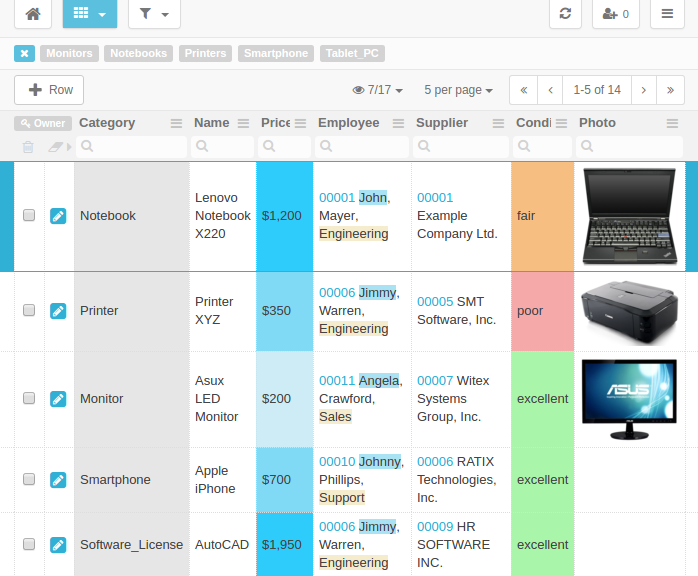Clear filters with the blue X button
This screenshot has width=698, height=576.
click(x=24, y=53)
